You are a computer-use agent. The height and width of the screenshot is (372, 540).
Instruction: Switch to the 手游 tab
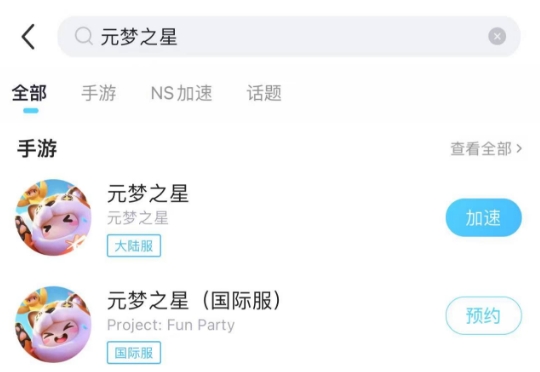pyautogui.click(x=99, y=93)
